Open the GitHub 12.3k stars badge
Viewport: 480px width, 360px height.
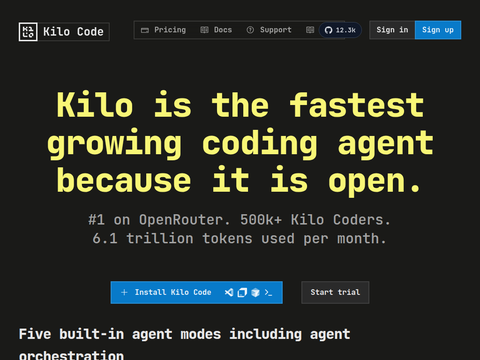pos(340,30)
